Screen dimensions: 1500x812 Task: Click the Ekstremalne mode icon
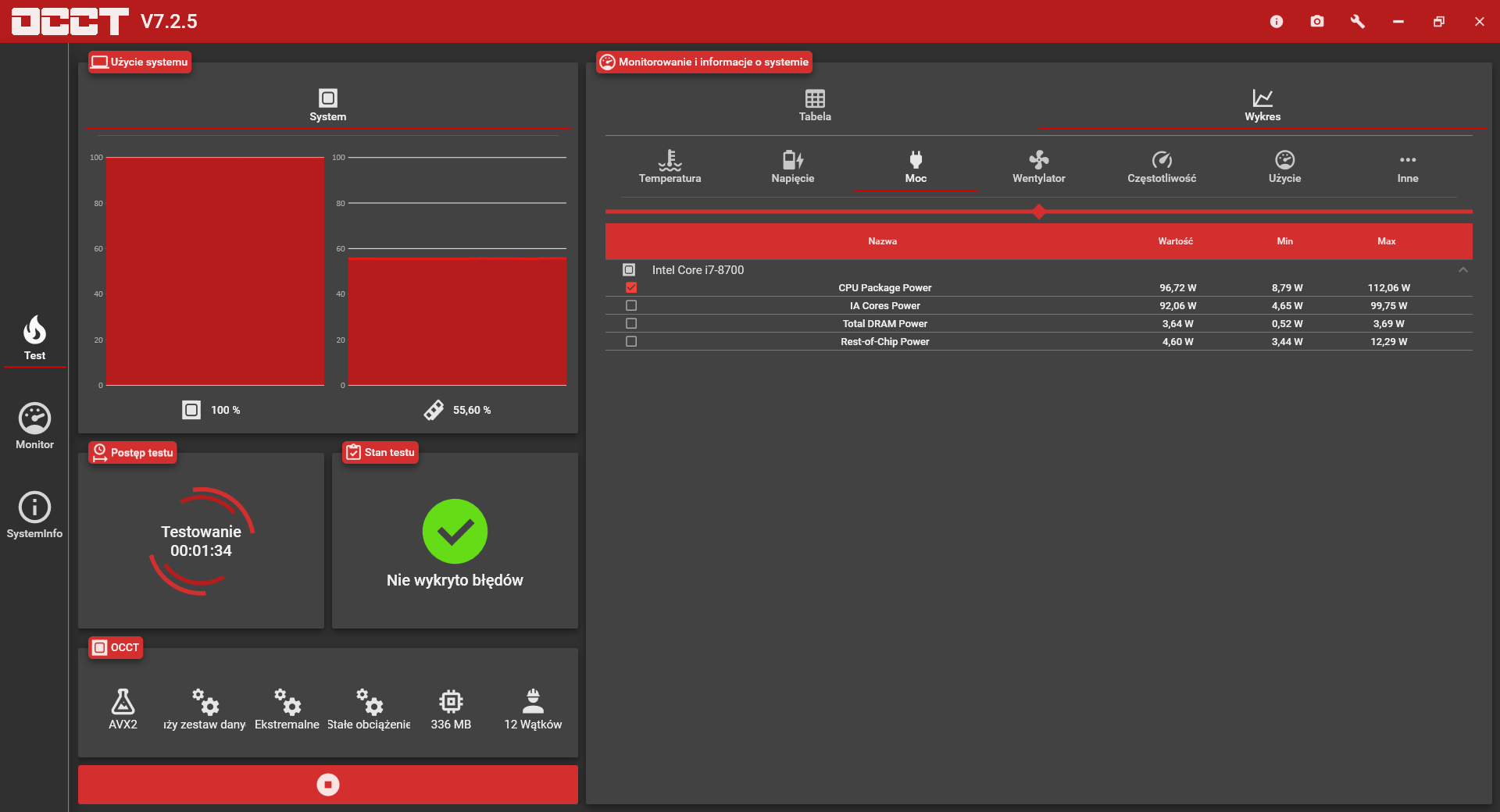(287, 701)
